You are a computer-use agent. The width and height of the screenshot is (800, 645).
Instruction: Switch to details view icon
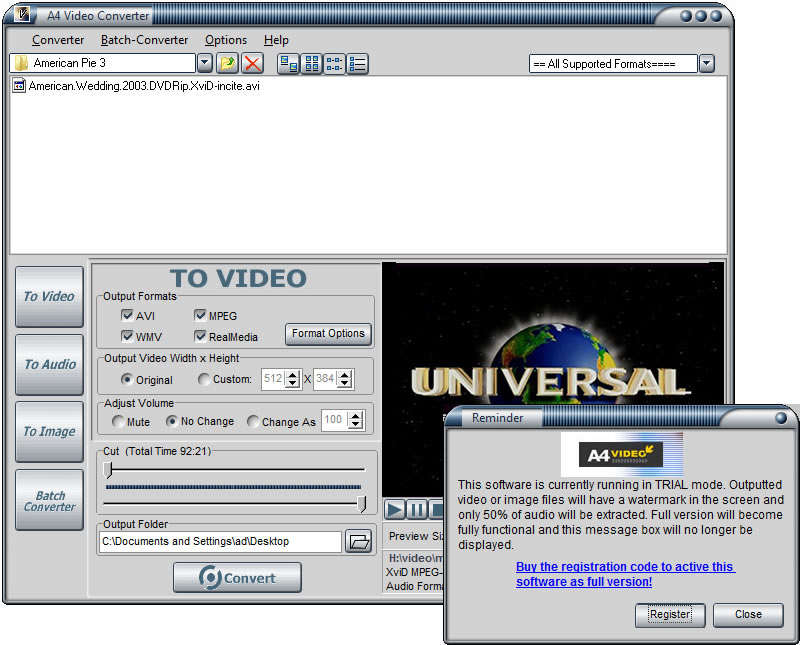(358, 64)
